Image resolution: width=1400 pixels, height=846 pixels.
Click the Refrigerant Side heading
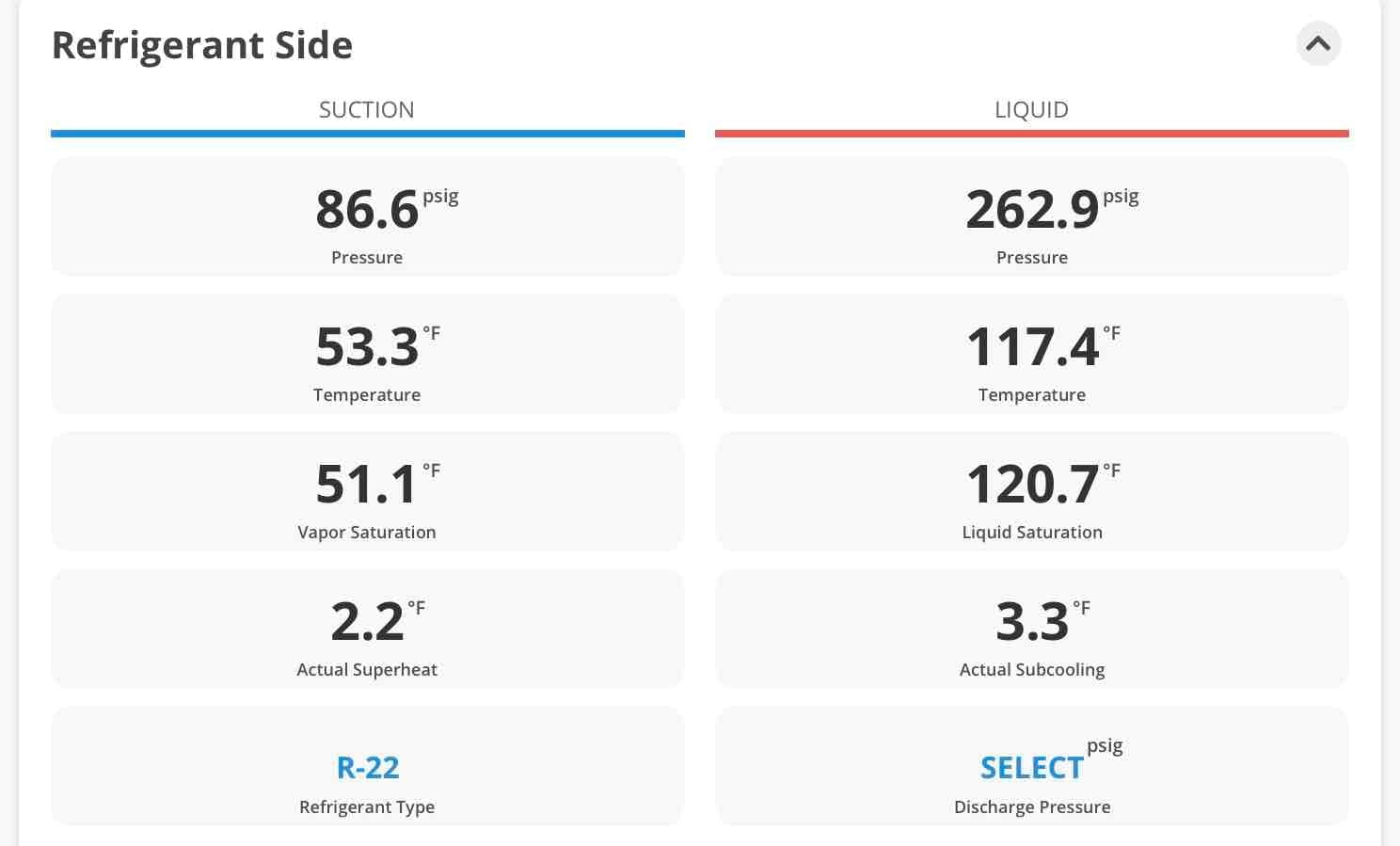tap(202, 45)
